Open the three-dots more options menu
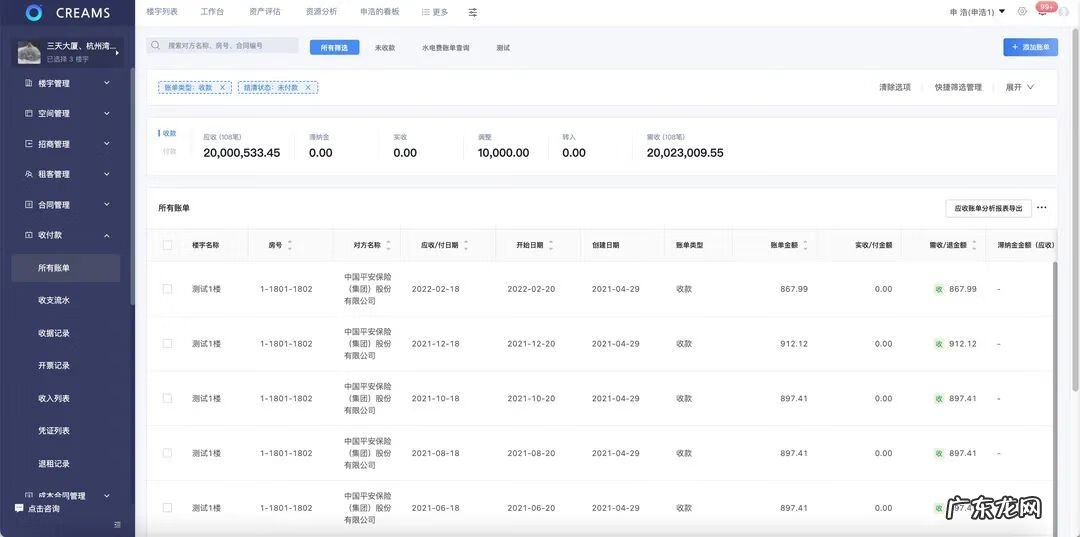Viewport: 1080px width, 537px height. 1041,208
